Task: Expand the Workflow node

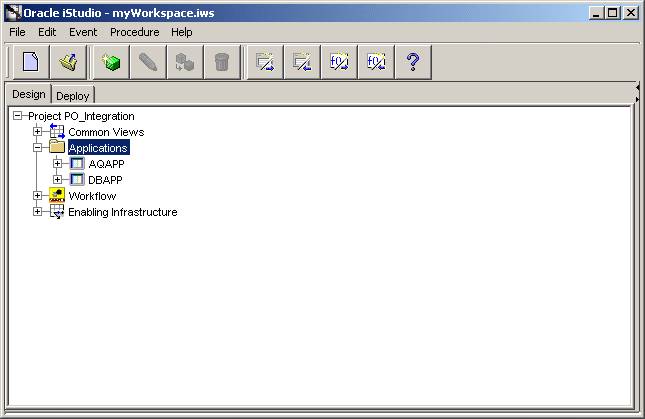Action: pyautogui.click(x=37, y=196)
